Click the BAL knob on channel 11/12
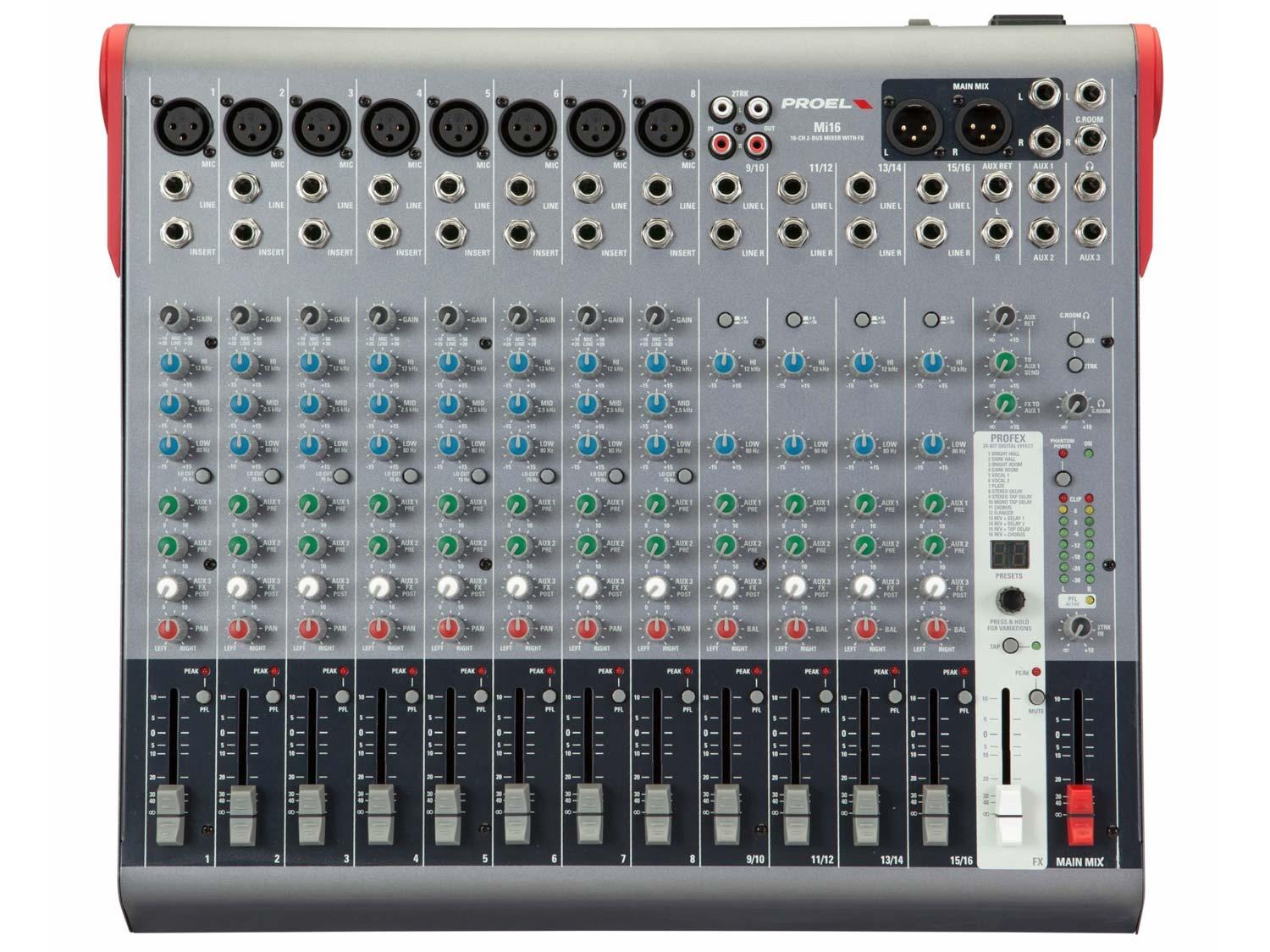The height and width of the screenshot is (952, 1270). 793,629
